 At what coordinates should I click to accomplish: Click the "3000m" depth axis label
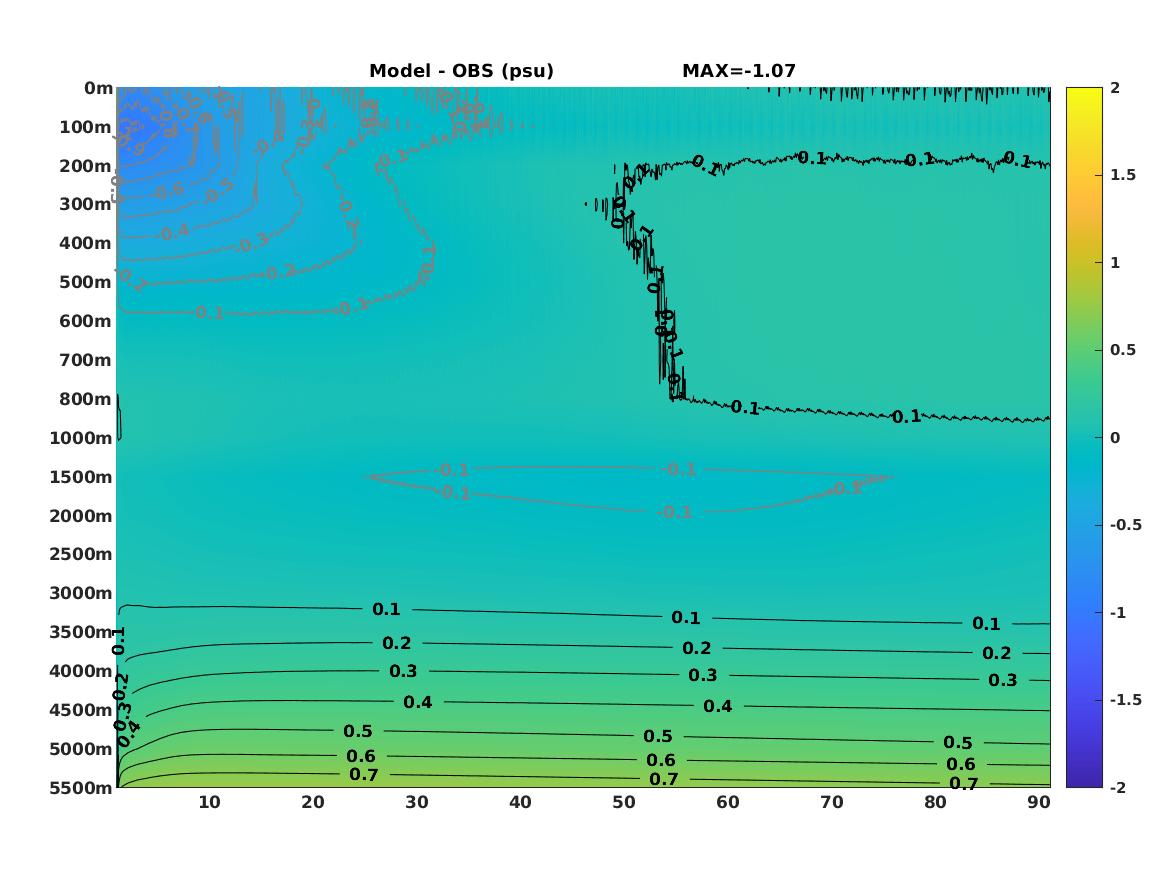tap(81, 593)
